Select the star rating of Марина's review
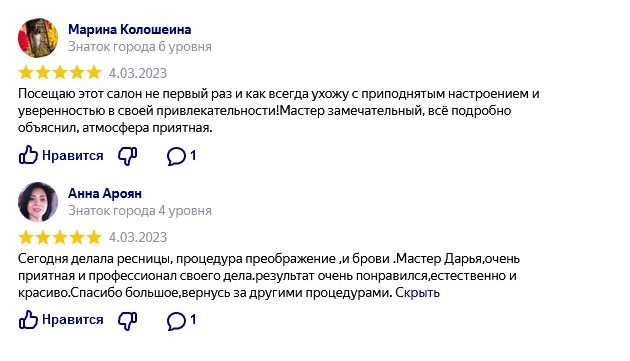Screen dimensions: 630x361 (x=60, y=73)
